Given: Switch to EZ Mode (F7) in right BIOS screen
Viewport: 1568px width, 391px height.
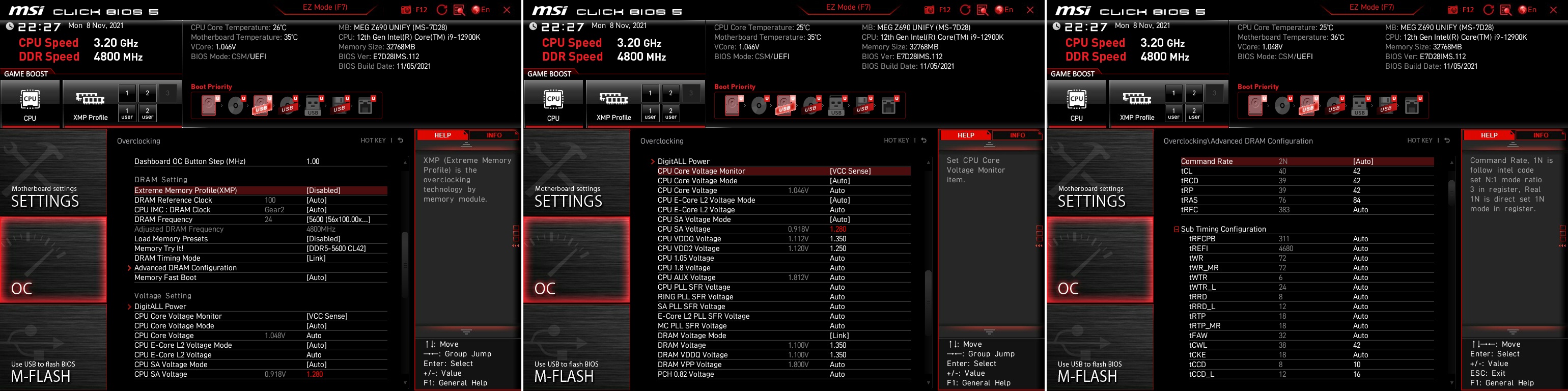Looking at the screenshot, I should 1371,7.
